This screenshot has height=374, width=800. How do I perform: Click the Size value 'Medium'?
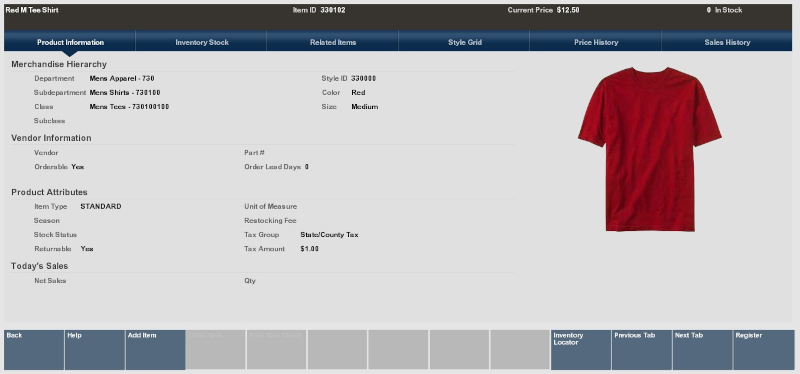tap(365, 107)
